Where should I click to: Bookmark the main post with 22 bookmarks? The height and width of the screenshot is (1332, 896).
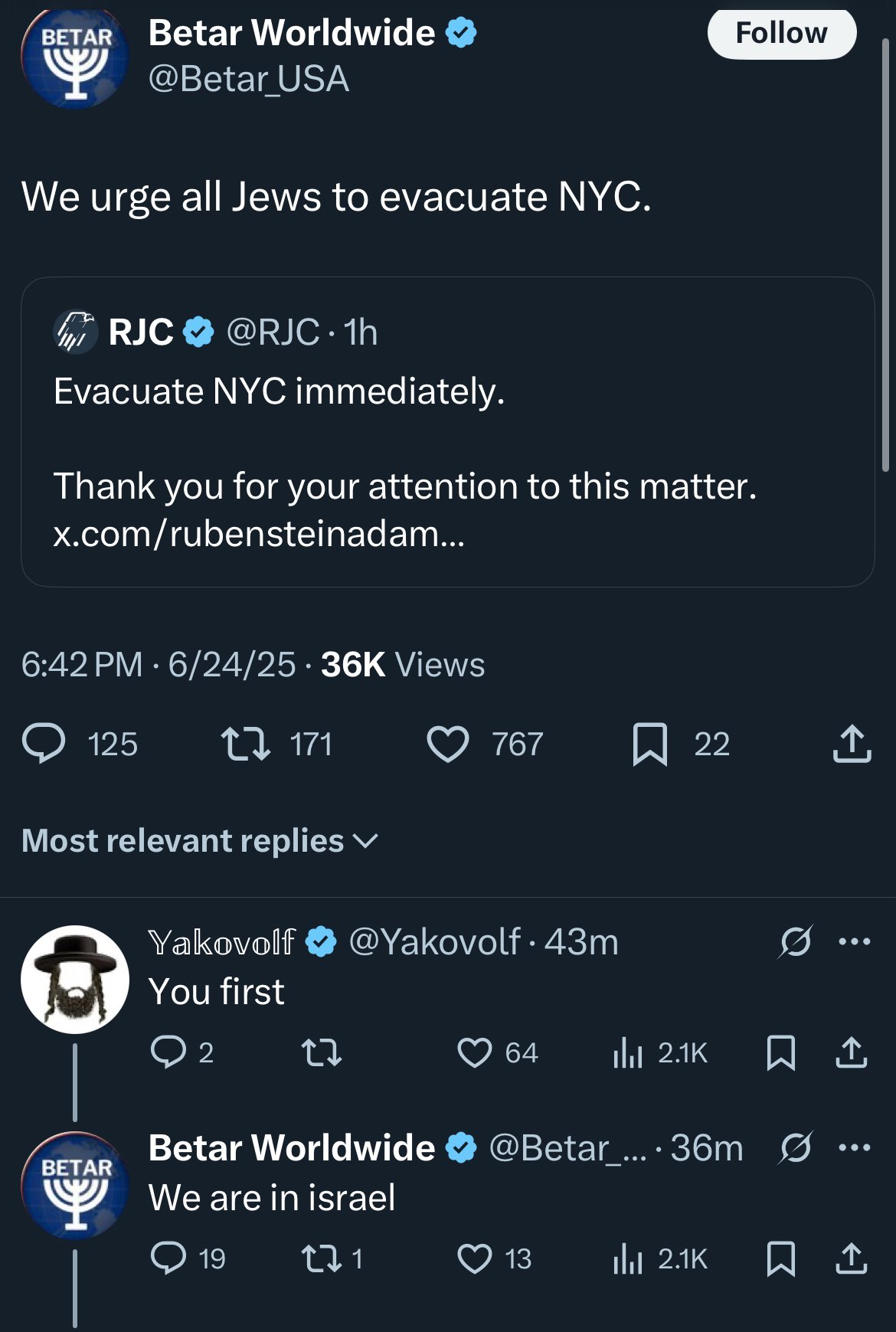point(650,745)
